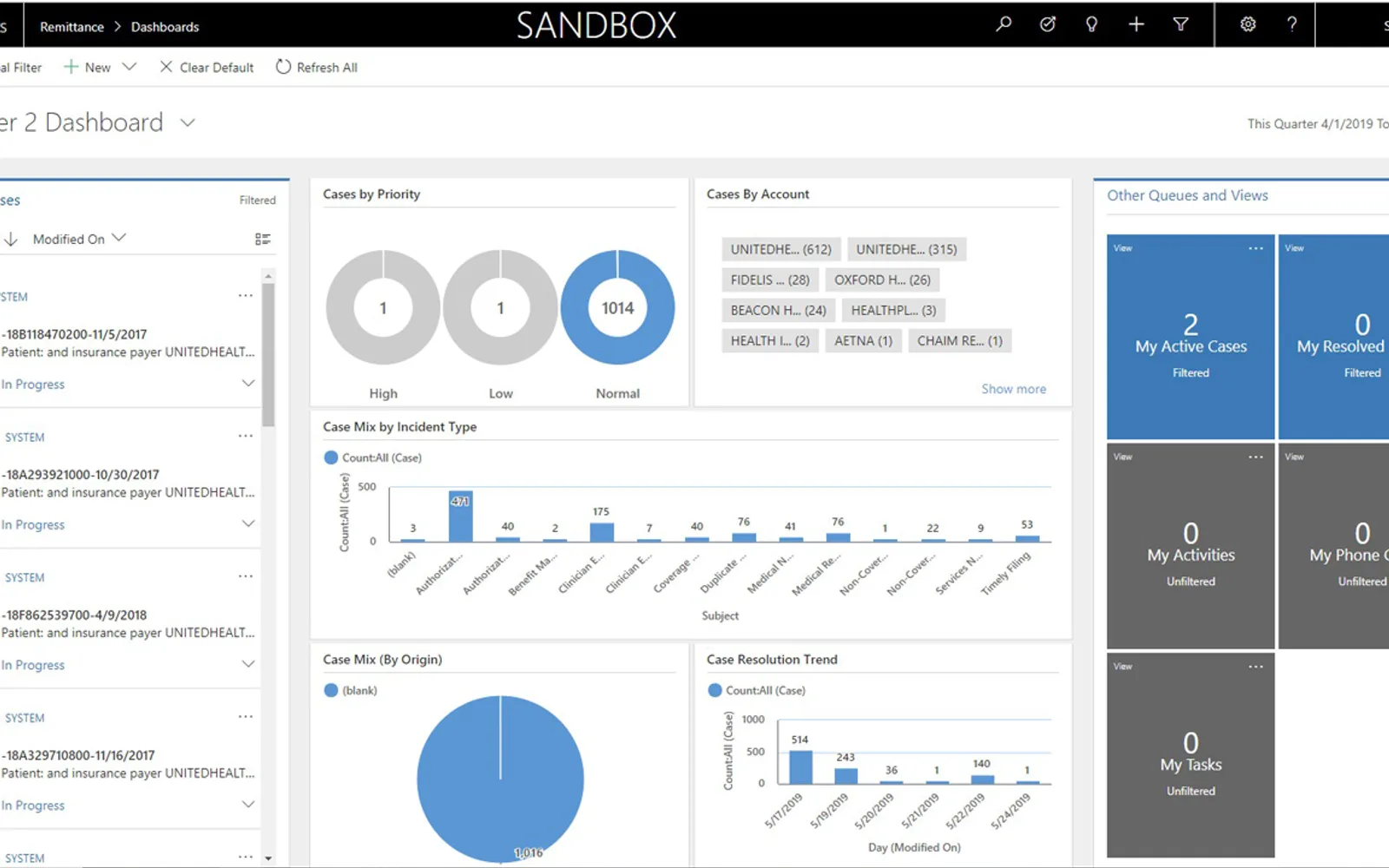Open ellipsis on My Active Cases tile

point(1256,248)
